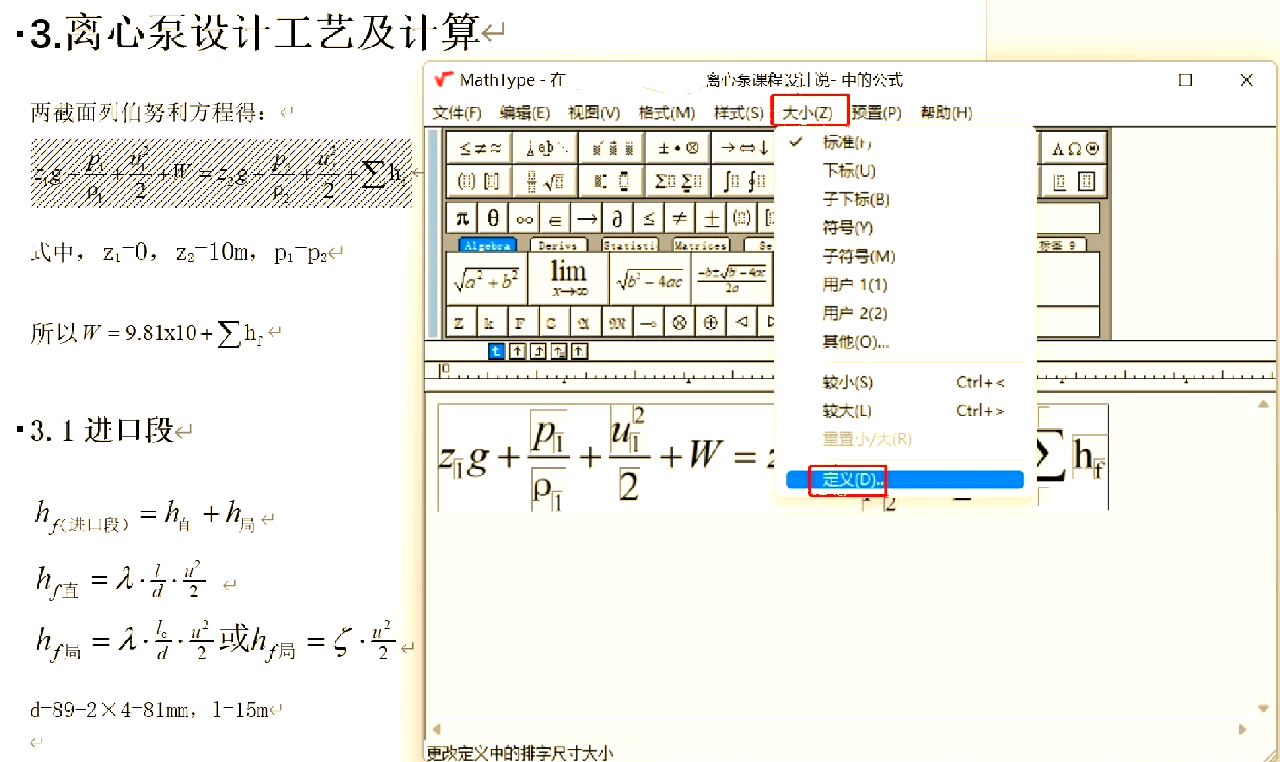Click 定义(D)... to define sizes

point(904,480)
